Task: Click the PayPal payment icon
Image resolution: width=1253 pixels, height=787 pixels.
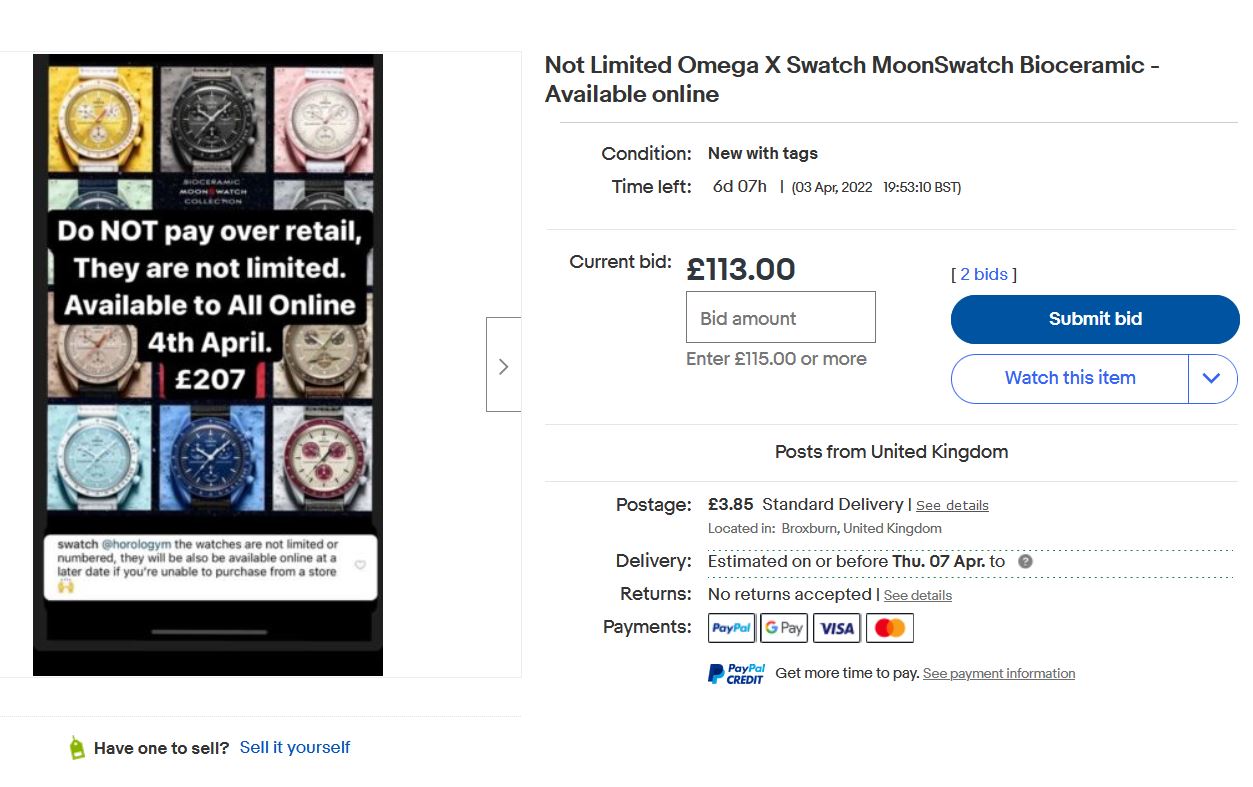Action: point(731,628)
